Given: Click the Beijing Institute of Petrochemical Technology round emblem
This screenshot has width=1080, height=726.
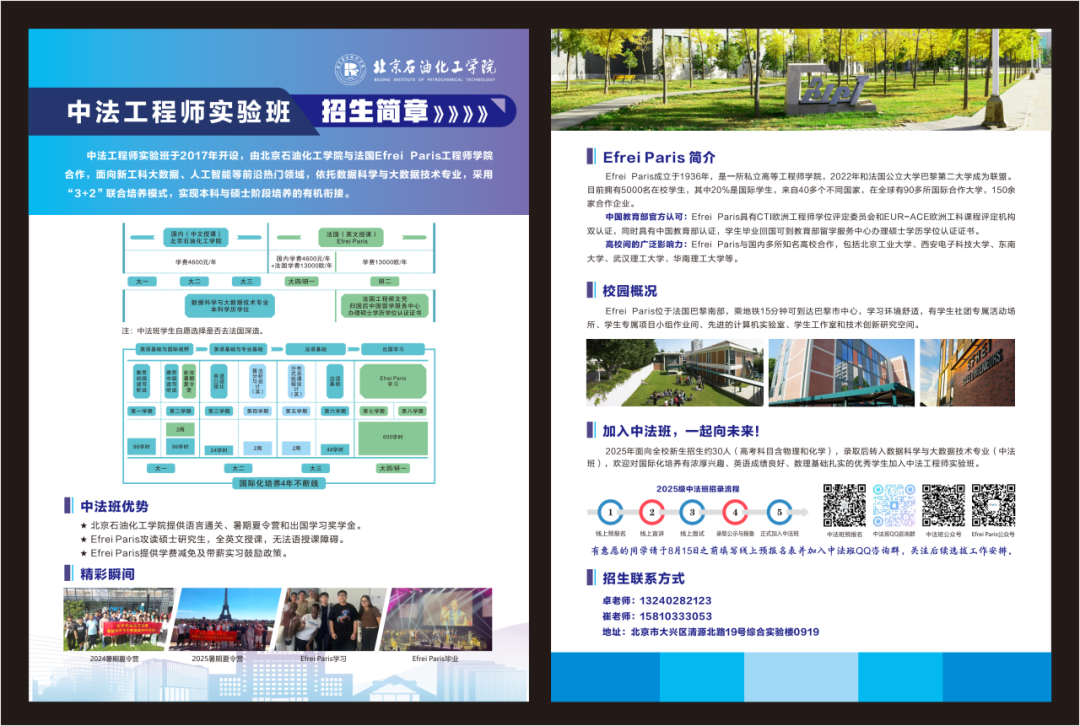Looking at the screenshot, I should (x=351, y=69).
